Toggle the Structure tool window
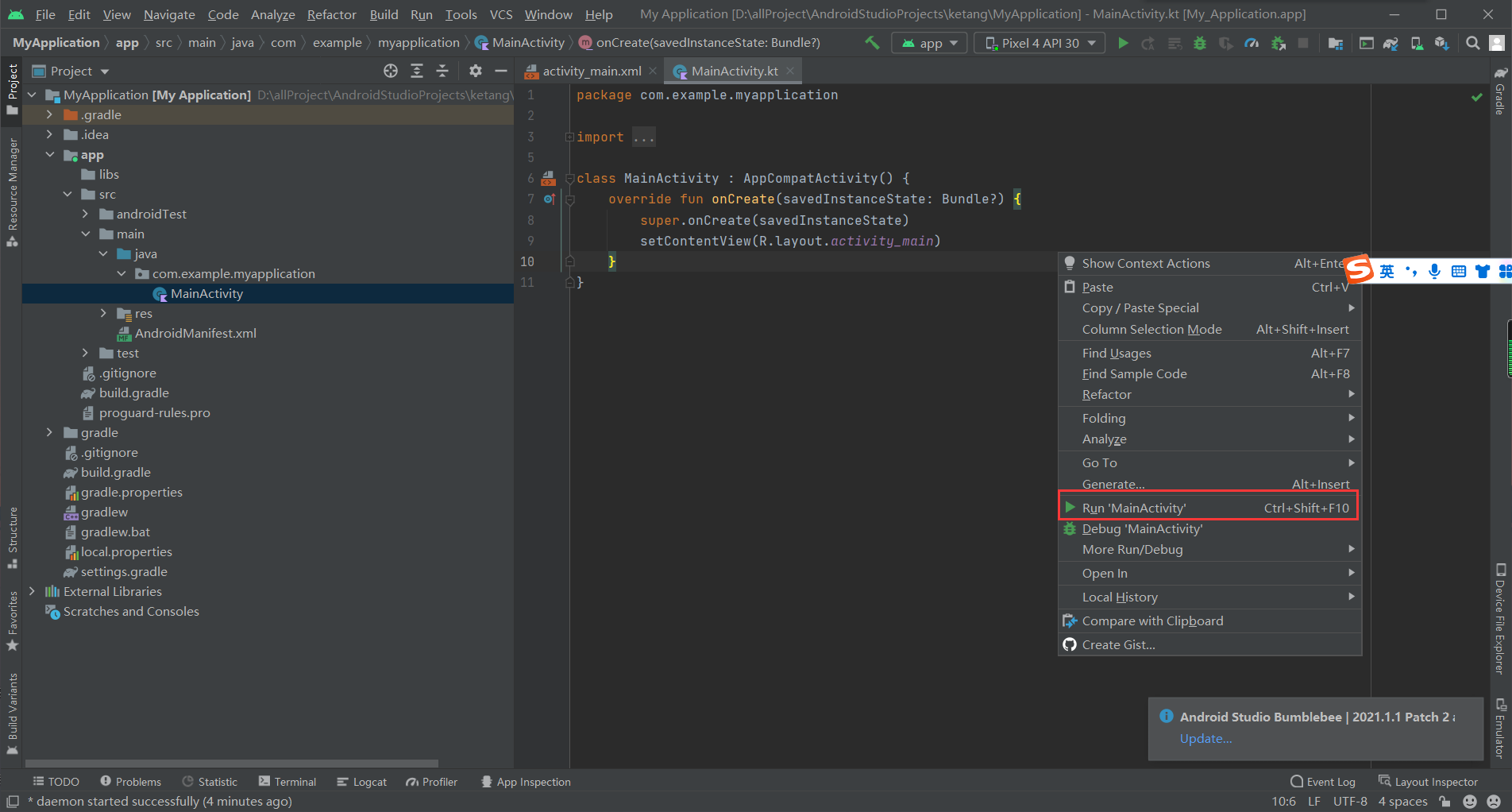The image size is (1512, 812). point(13,536)
